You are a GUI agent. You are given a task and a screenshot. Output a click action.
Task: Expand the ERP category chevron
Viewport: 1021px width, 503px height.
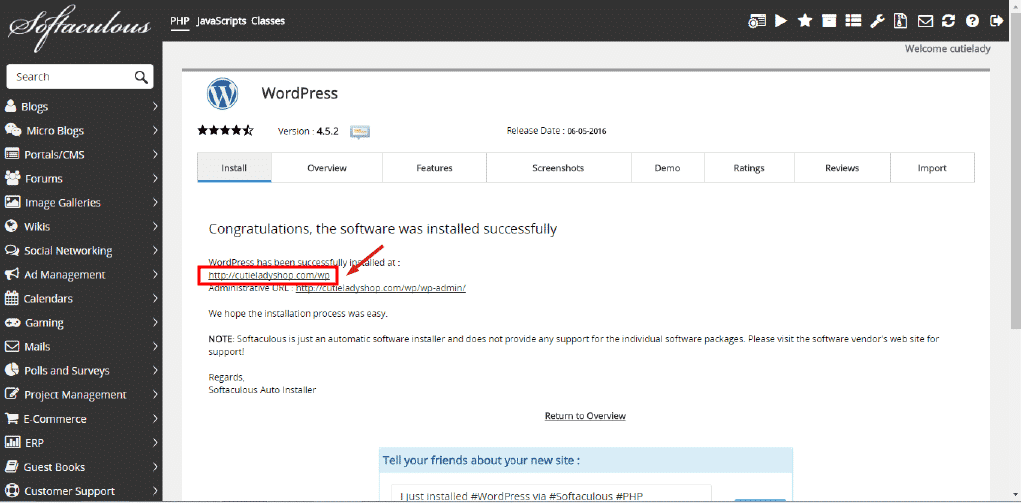tap(155, 443)
